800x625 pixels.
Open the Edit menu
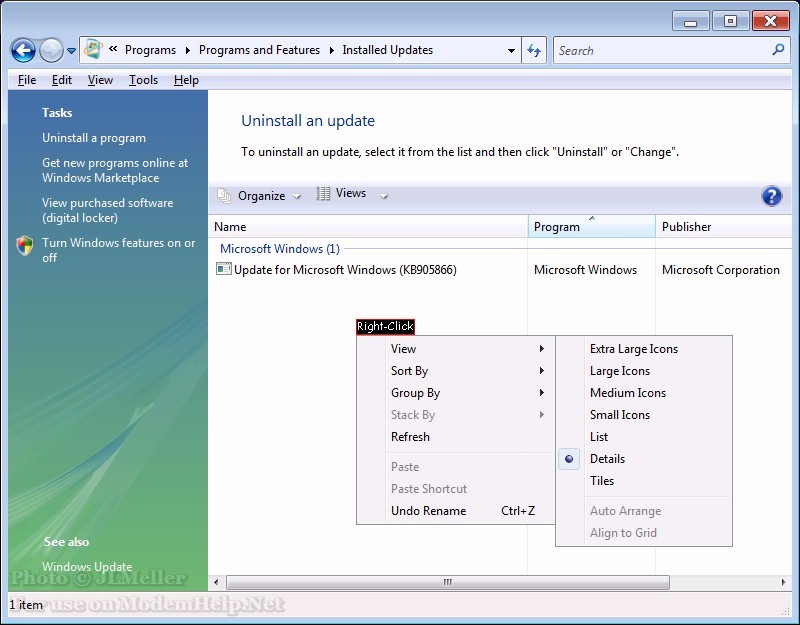click(62, 80)
